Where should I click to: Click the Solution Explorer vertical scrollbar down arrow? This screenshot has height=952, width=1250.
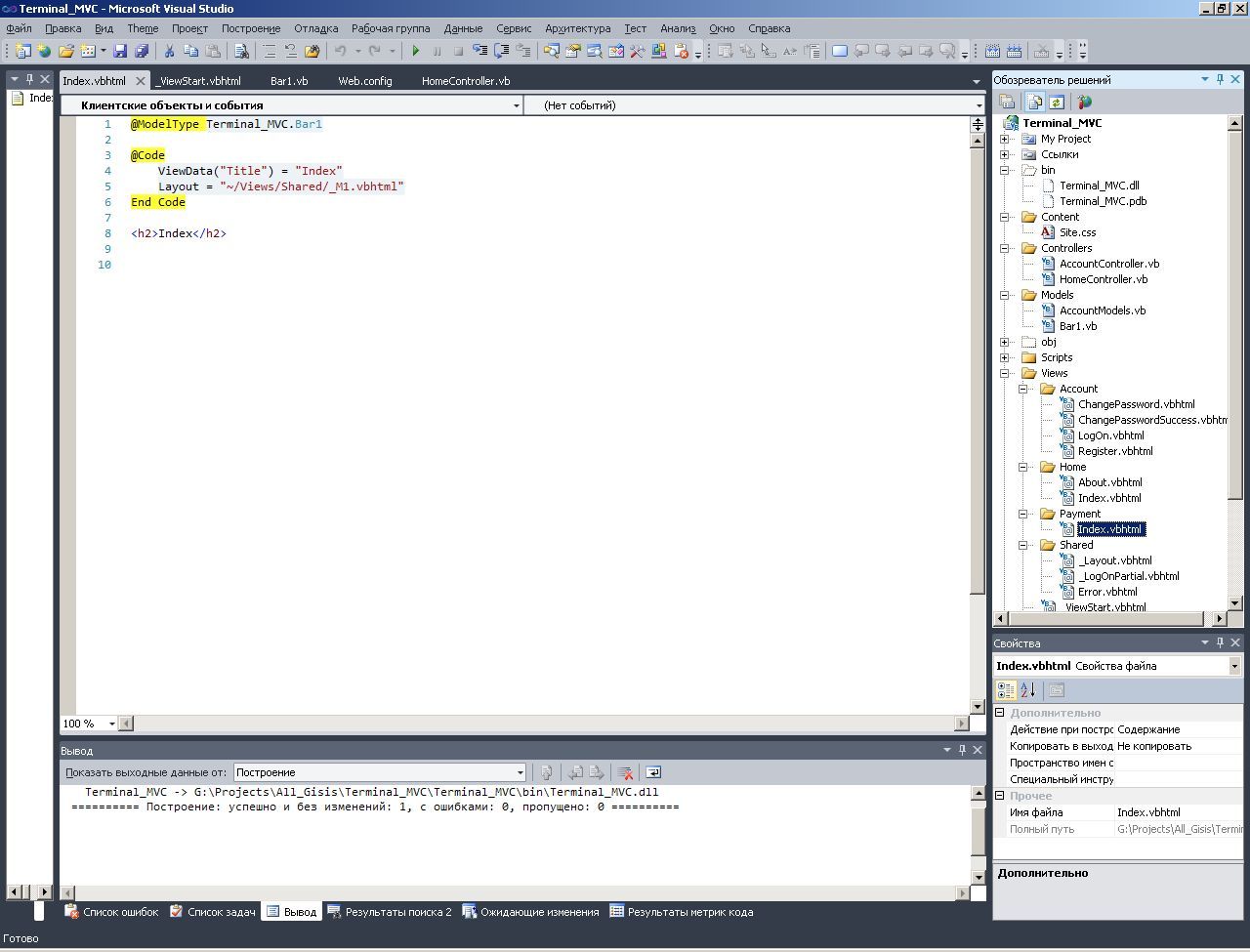[1234, 603]
